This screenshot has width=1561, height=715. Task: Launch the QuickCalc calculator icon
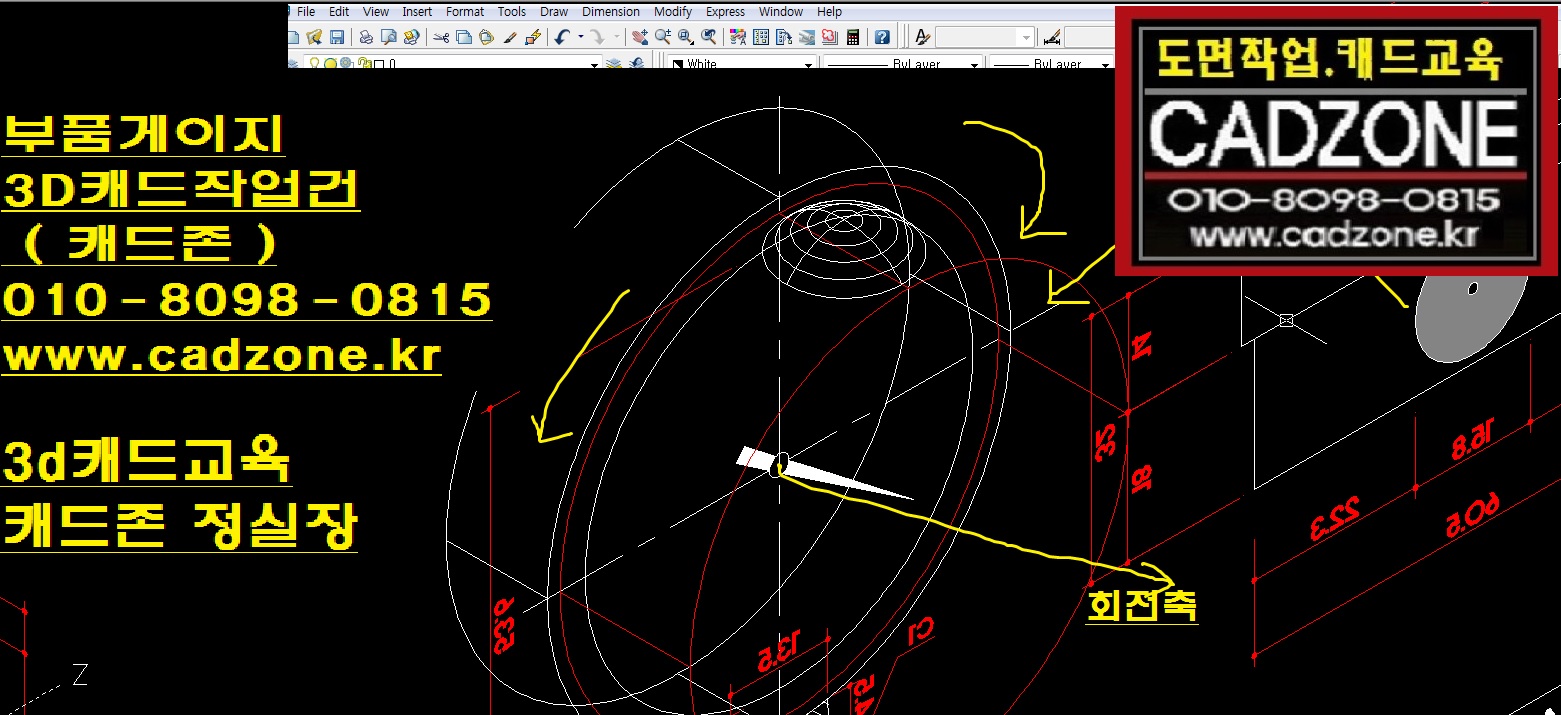[x=853, y=37]
